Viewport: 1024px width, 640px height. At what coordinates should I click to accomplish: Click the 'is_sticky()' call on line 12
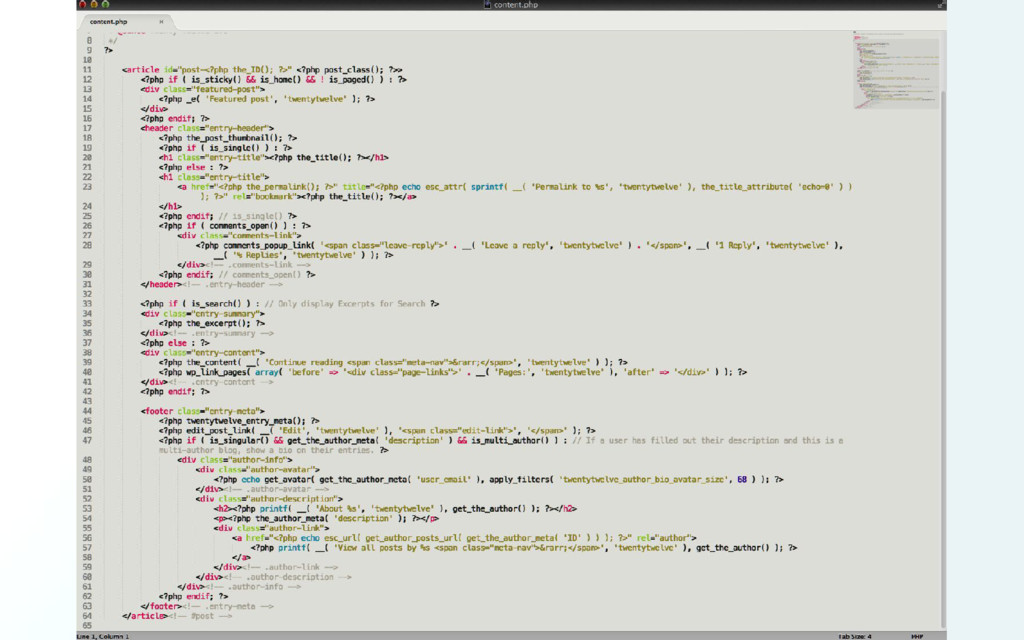point(216,80)
